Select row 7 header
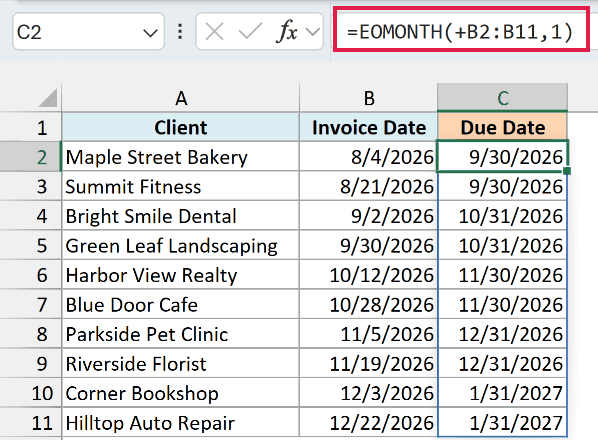 (x=31, y=304)
